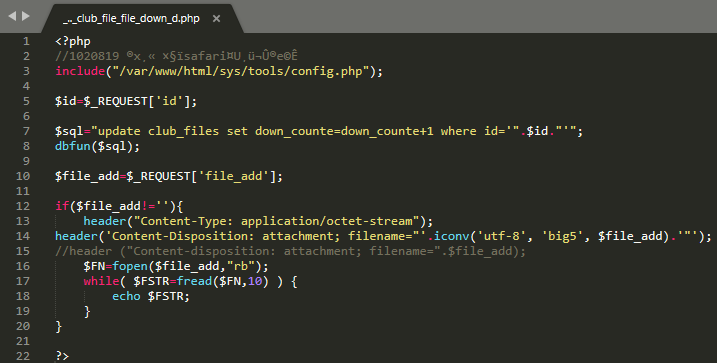The image size is (717, 363).
Task: Click line number 17 in gutter
Action: click(23, 281)
